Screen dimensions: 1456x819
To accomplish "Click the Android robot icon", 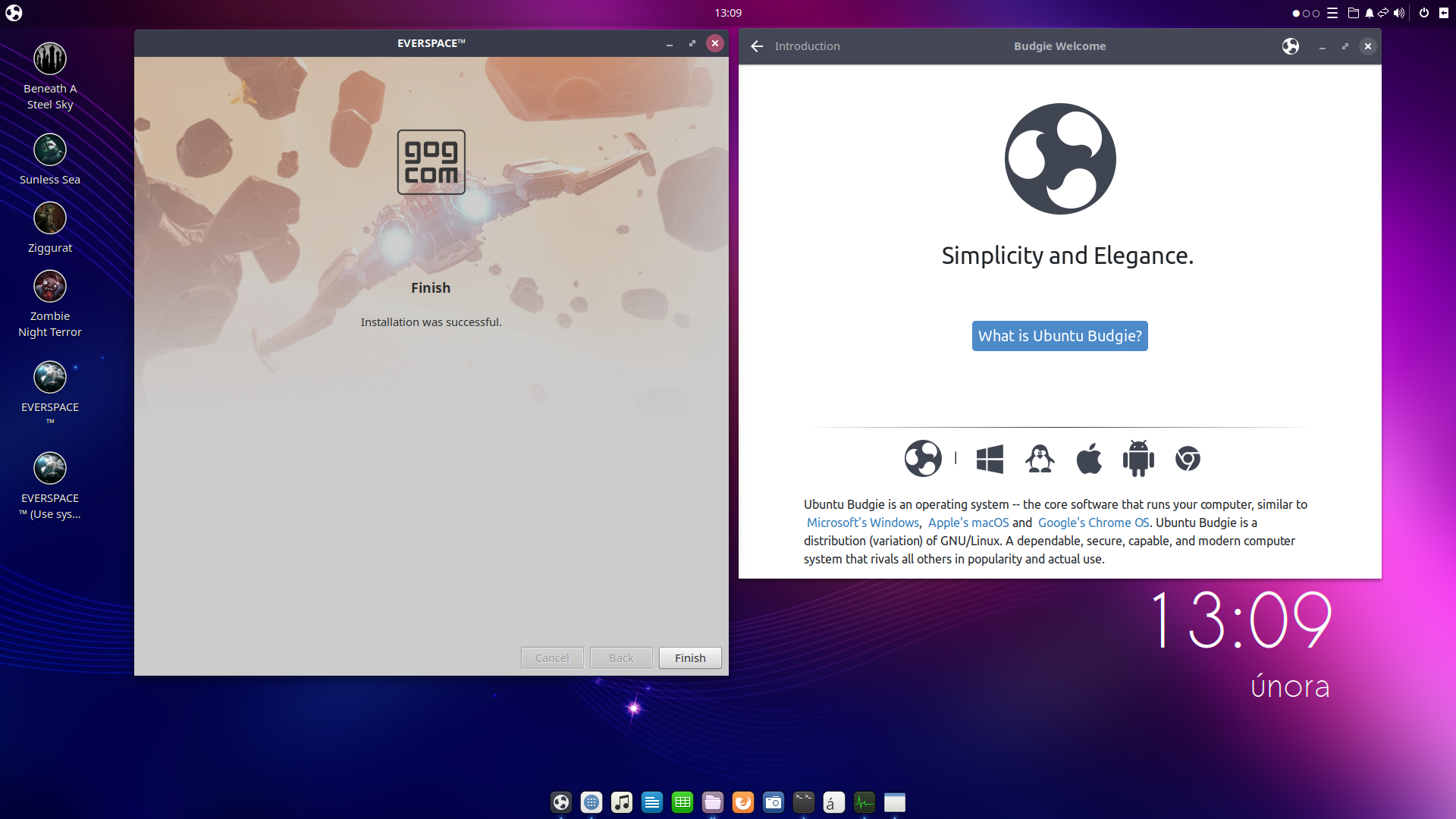I will click(1138, 459).
